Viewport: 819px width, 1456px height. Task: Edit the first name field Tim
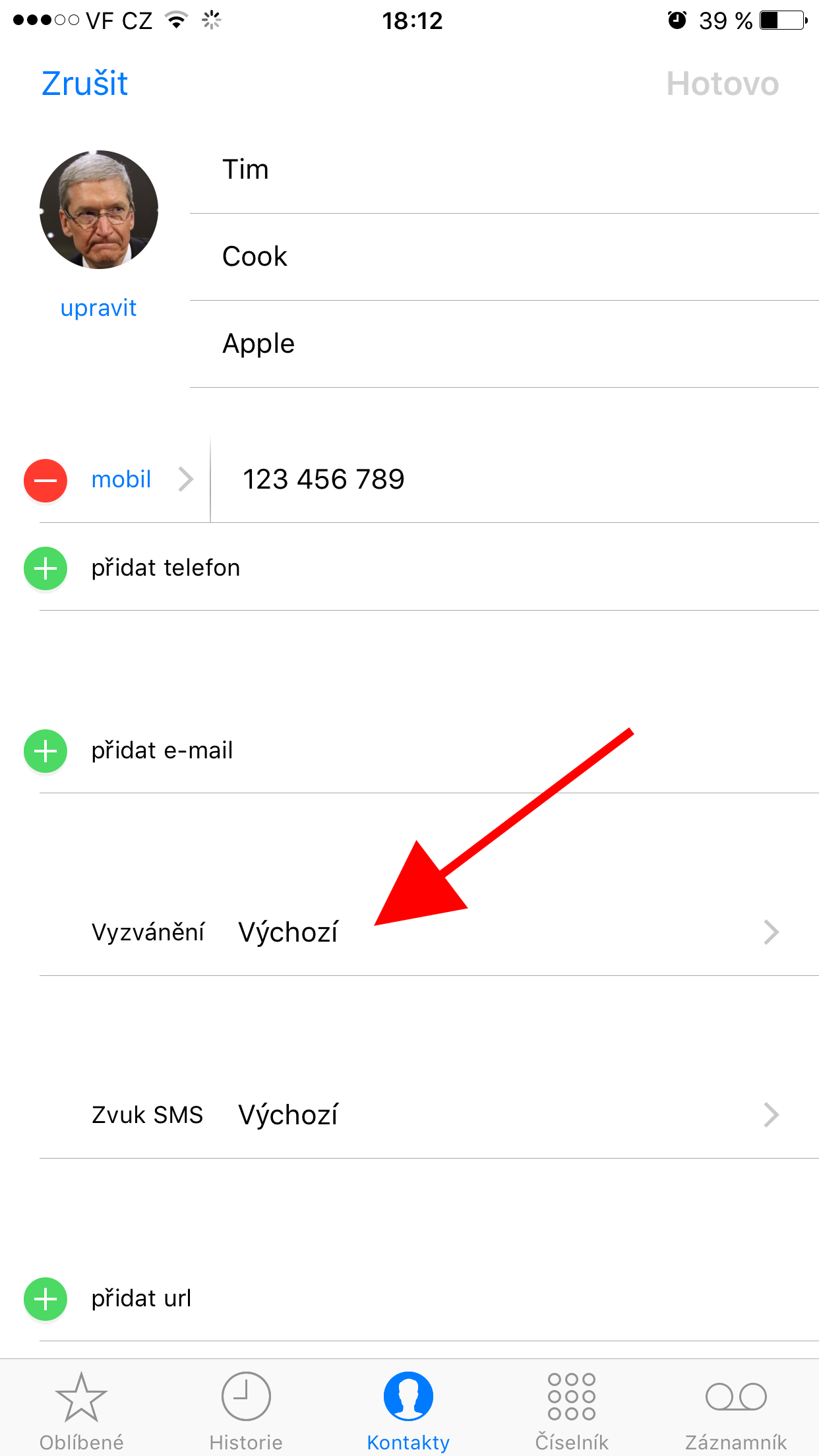tap(504, 169)
